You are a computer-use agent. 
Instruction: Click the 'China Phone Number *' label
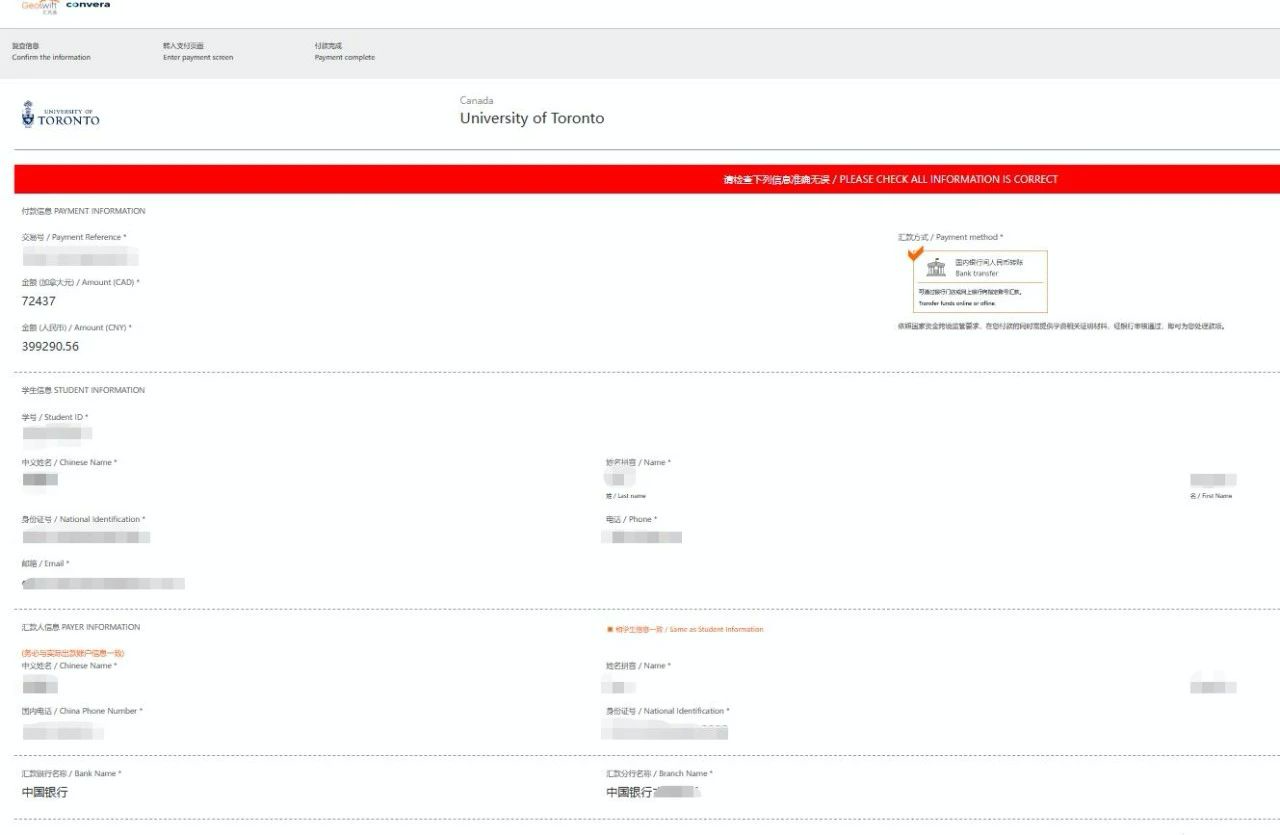[82, 711]
